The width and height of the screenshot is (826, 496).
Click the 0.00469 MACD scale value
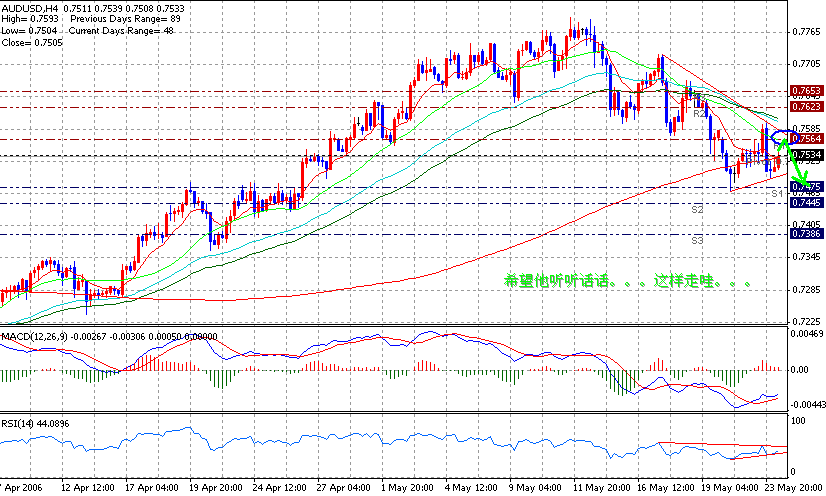[808, 334]
